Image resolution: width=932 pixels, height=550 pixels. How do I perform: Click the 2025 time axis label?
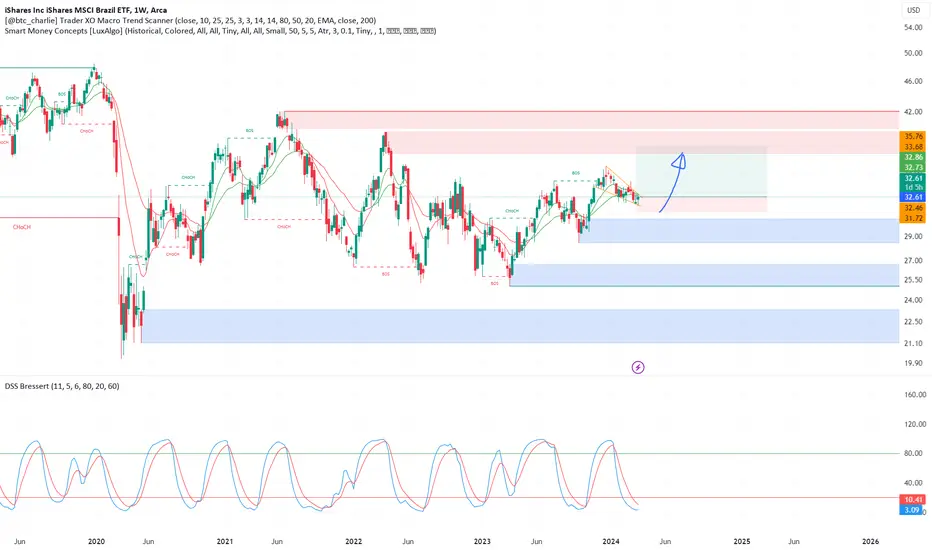742,541
